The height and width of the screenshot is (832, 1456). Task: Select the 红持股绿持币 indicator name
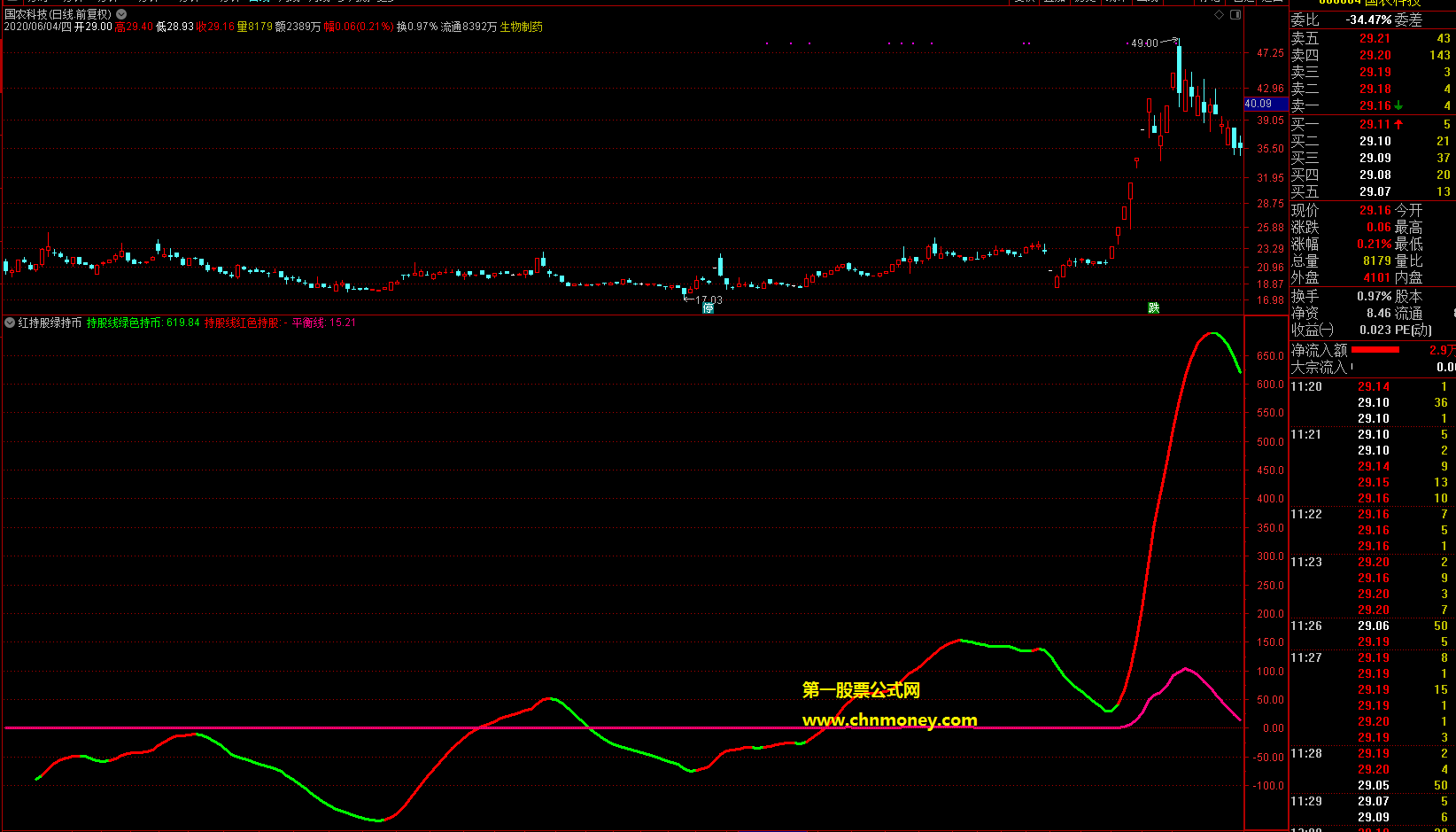[50, 323]
